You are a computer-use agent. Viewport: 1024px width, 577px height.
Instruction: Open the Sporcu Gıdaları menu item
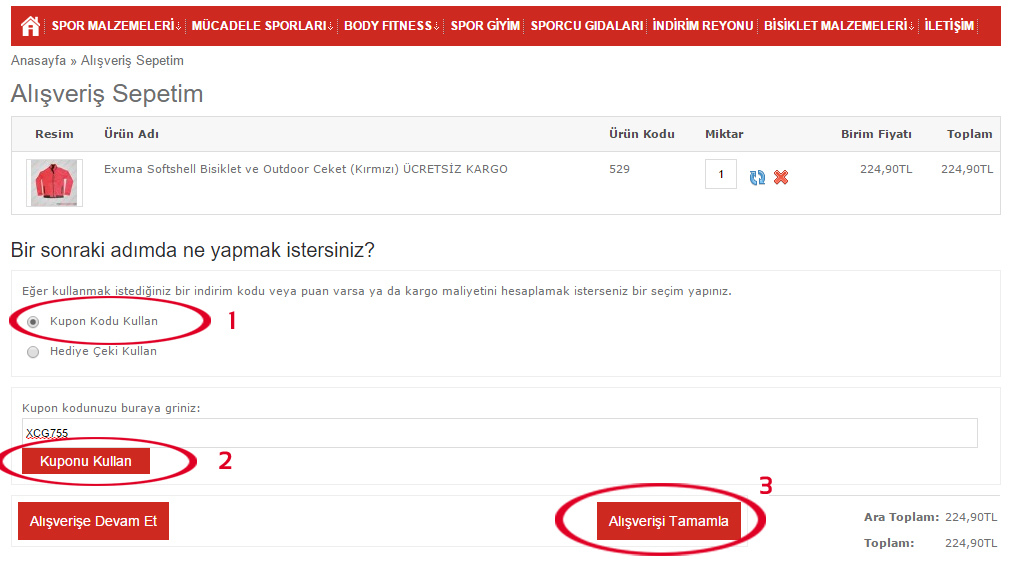coord(586,26)
